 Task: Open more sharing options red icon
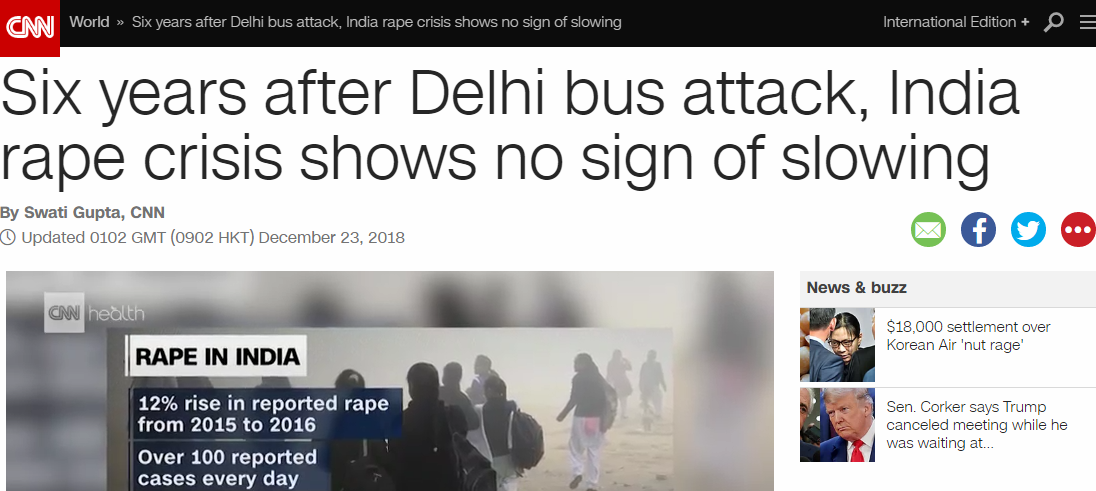coord(1079,229)
